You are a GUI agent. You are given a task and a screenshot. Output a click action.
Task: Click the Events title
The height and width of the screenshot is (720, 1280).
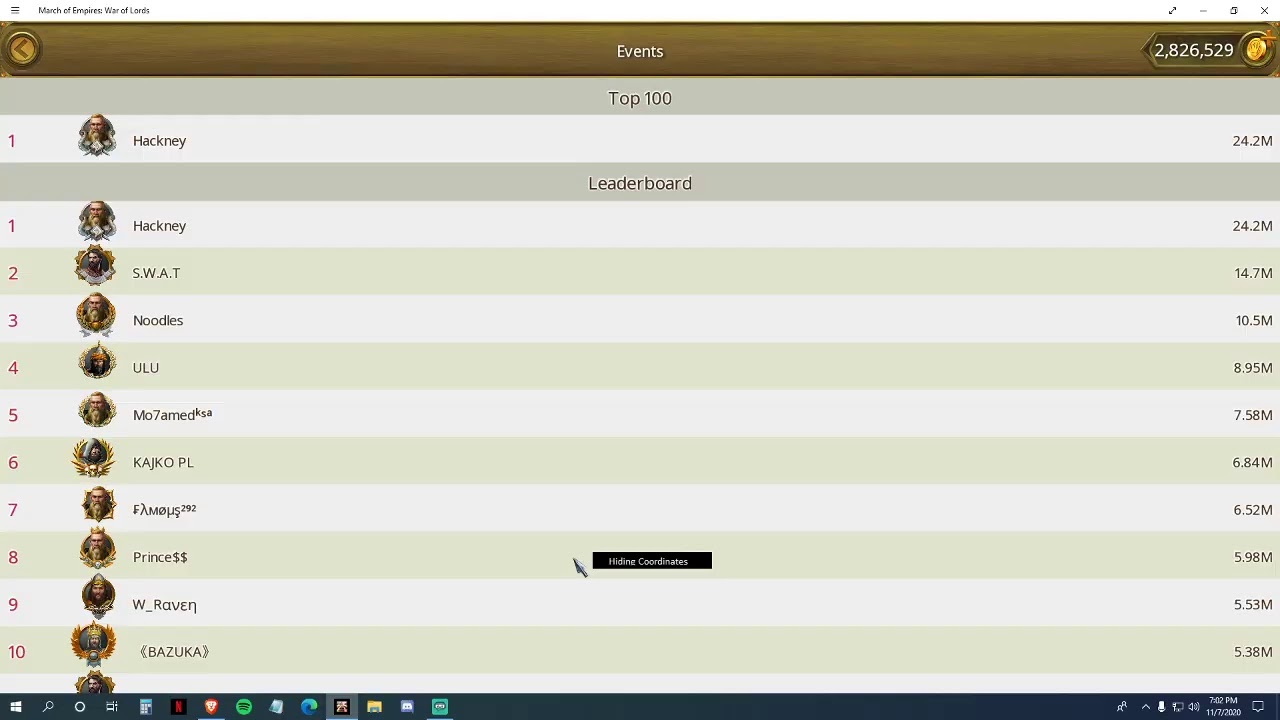pos(640,51)
